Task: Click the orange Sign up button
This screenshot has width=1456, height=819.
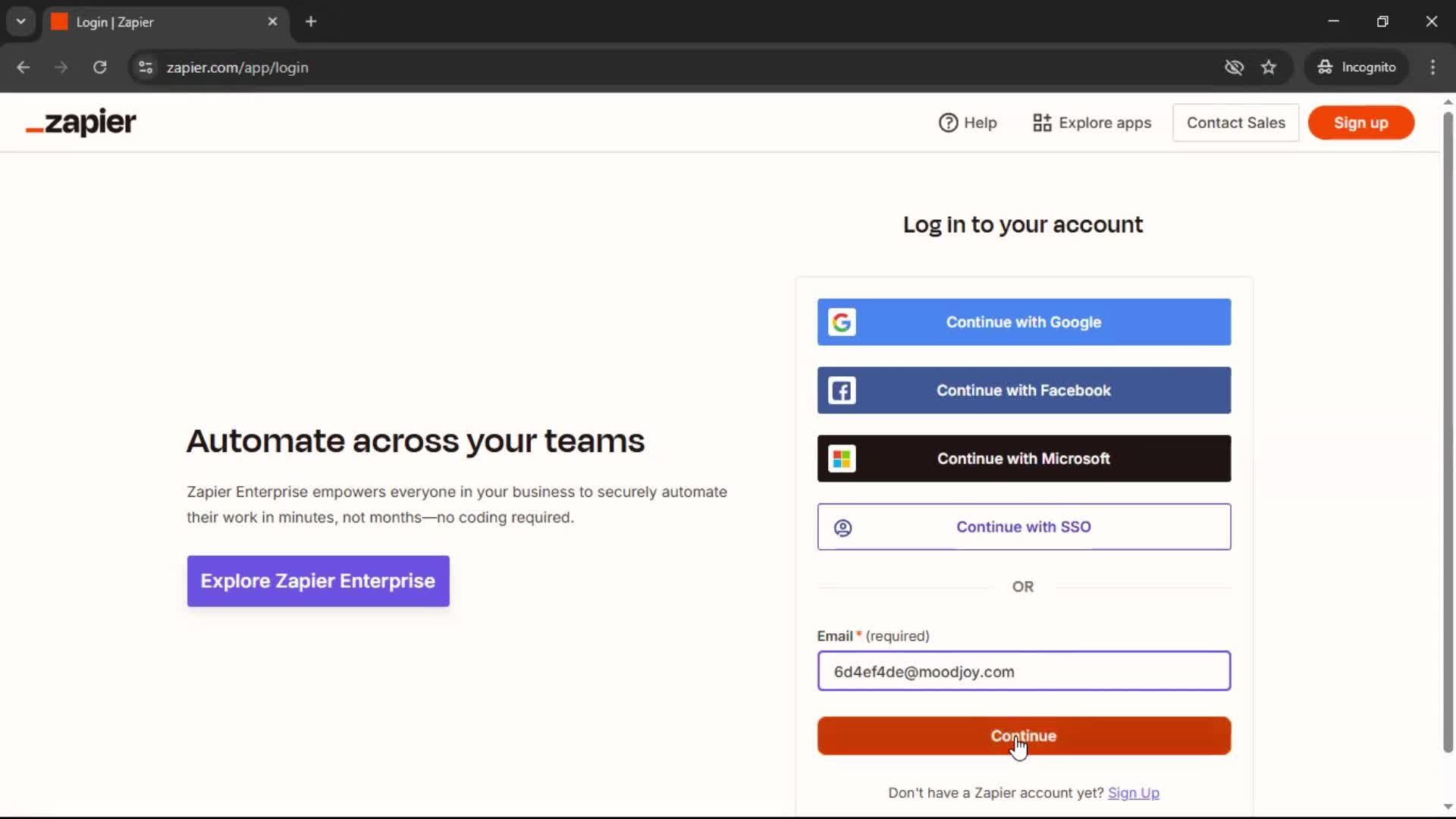Action: point(1361,123)
